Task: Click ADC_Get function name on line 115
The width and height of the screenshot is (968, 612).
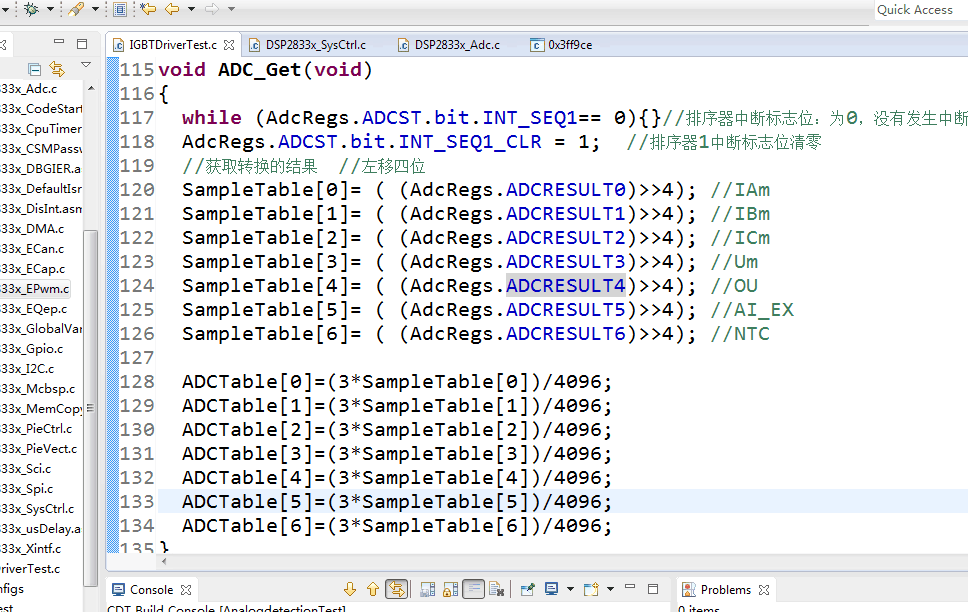Action: click(259, 69)
